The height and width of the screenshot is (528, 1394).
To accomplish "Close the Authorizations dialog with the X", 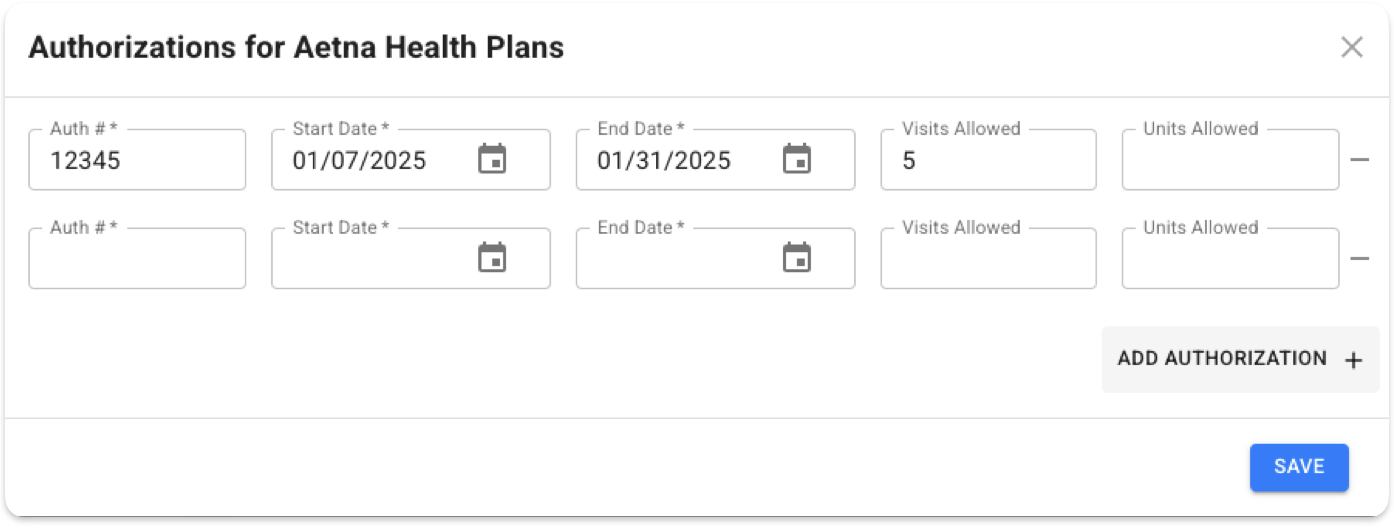I will click(x=1352, y=47).
